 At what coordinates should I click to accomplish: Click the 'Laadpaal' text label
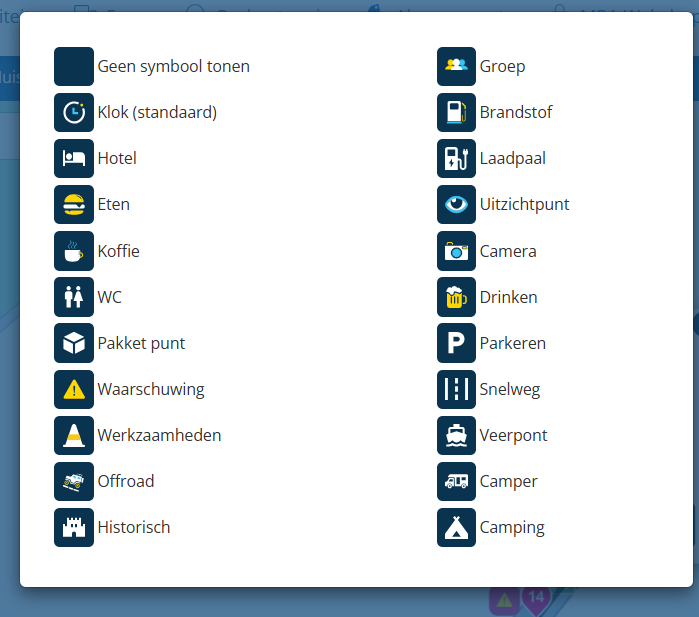[513, 159]
